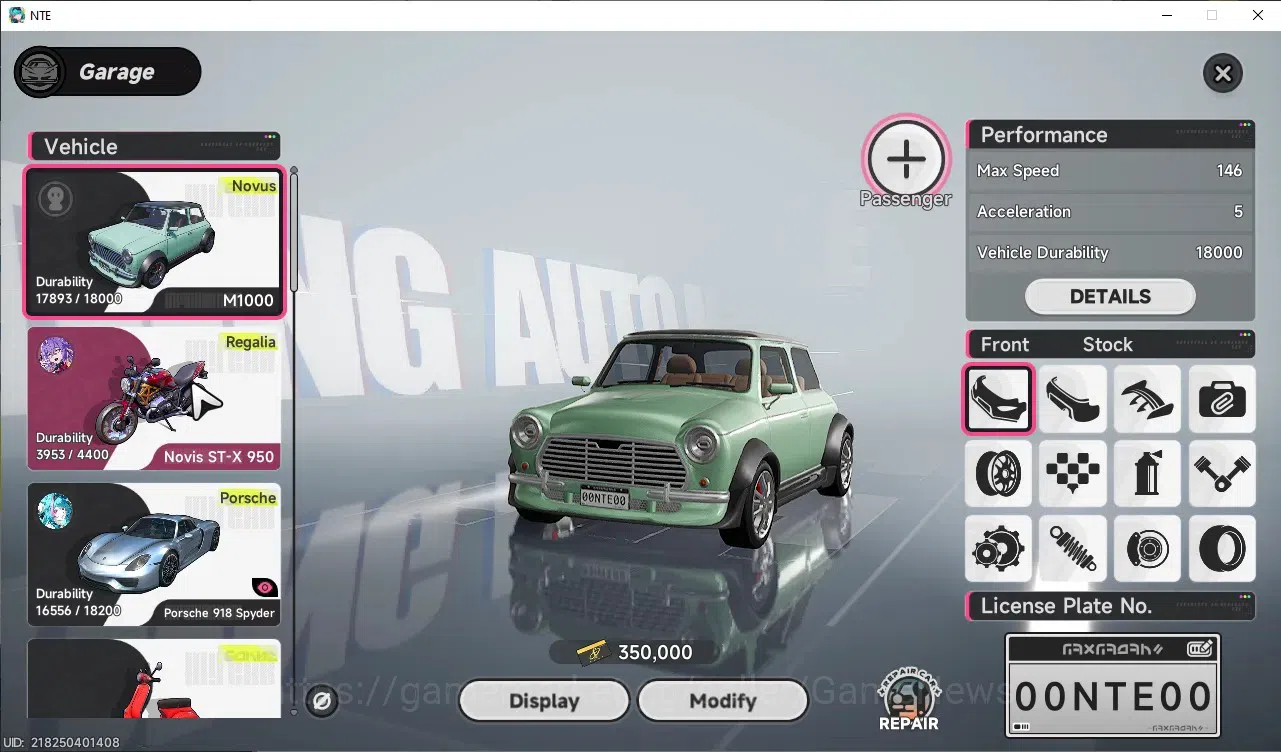
Task: Click the Acceleration value 5
Action: 1238,211
